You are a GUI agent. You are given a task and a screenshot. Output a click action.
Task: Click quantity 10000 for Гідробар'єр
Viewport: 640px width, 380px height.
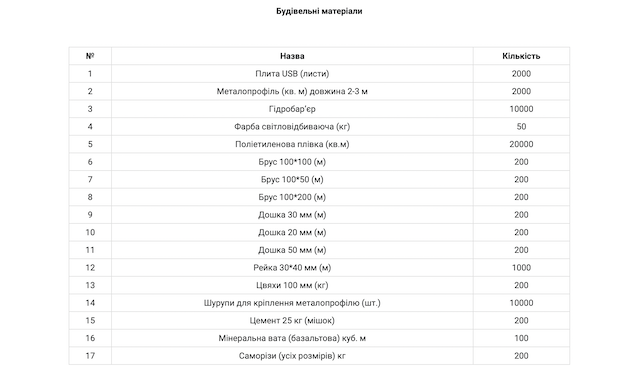[x=521, y=109]
